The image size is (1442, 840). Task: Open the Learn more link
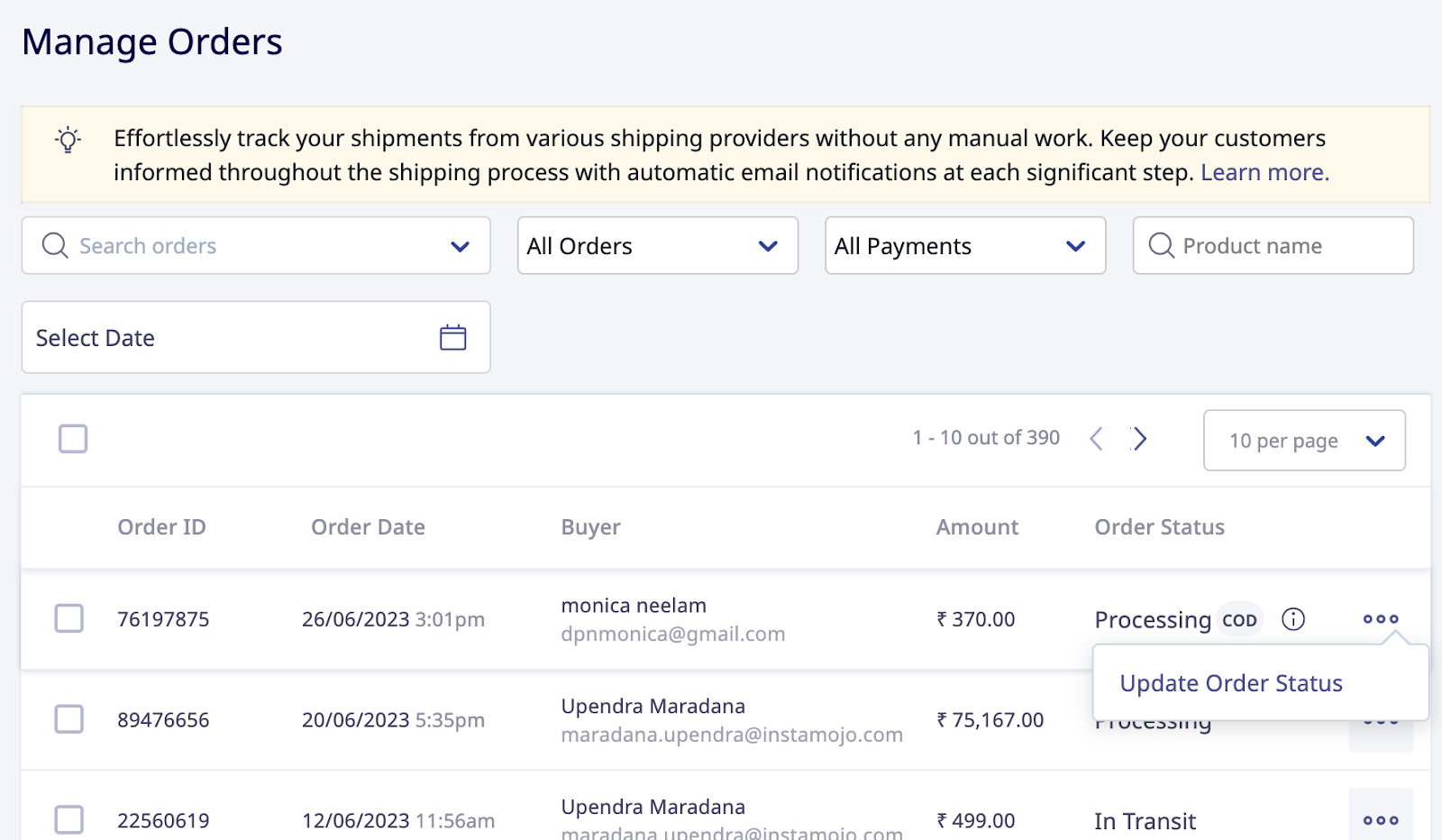pos(1264,171)
